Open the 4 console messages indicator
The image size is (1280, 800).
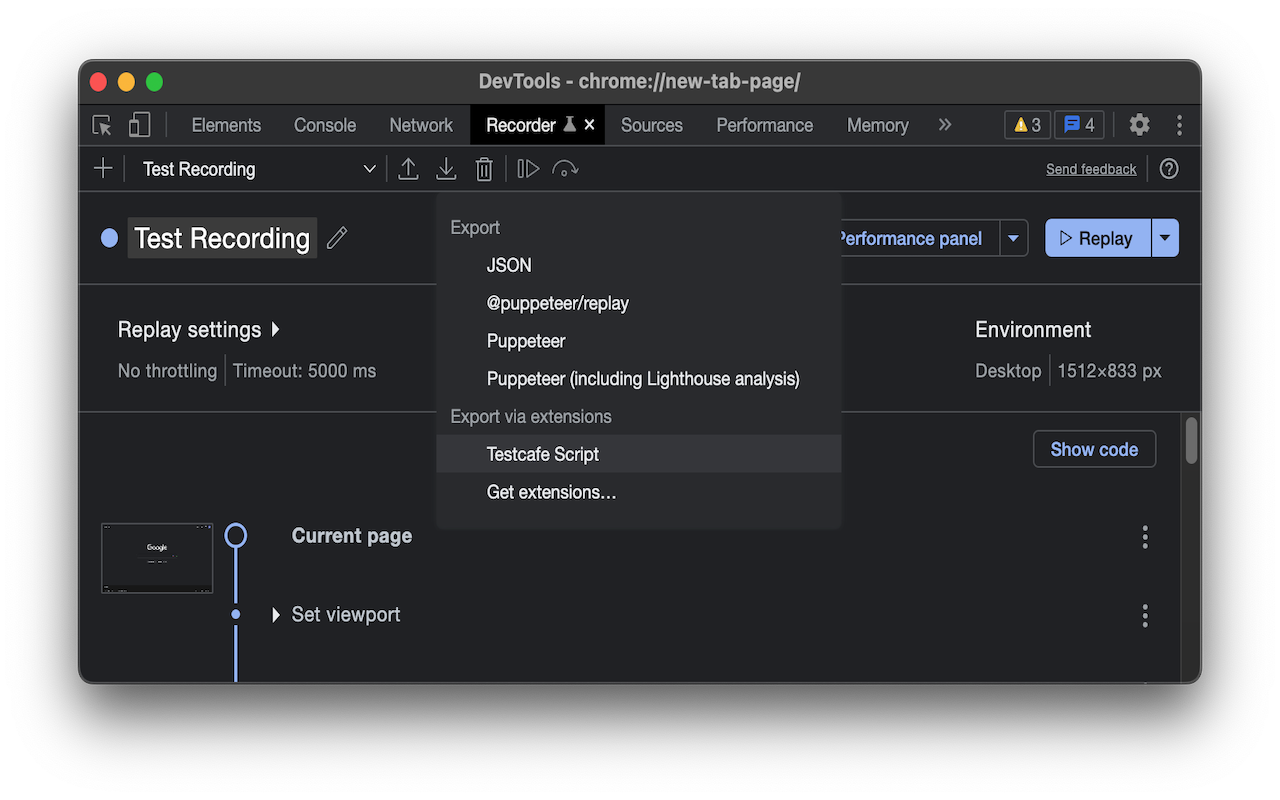[1079, 124]
